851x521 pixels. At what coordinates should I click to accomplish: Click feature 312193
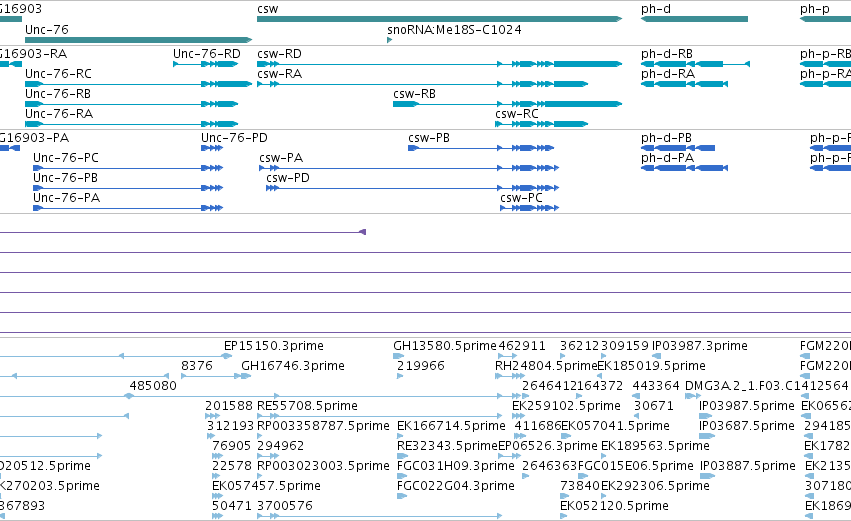pos(230,426)
